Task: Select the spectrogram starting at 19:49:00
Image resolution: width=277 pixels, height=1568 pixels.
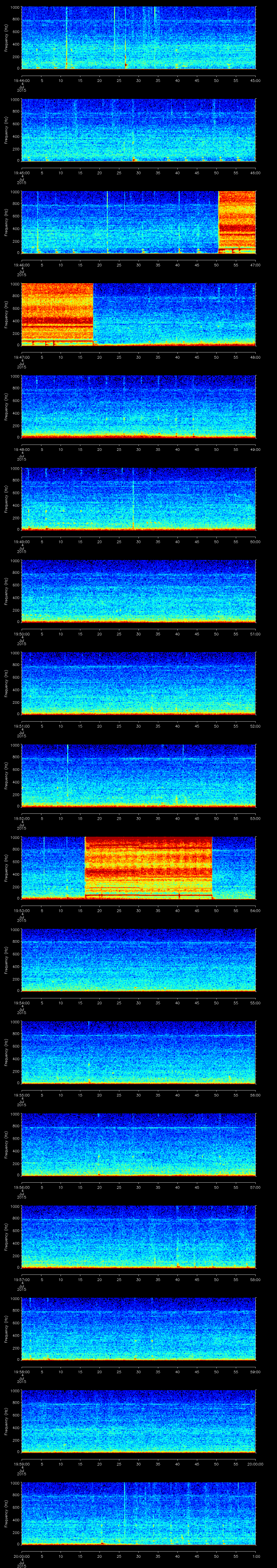Action: point(138,499)
